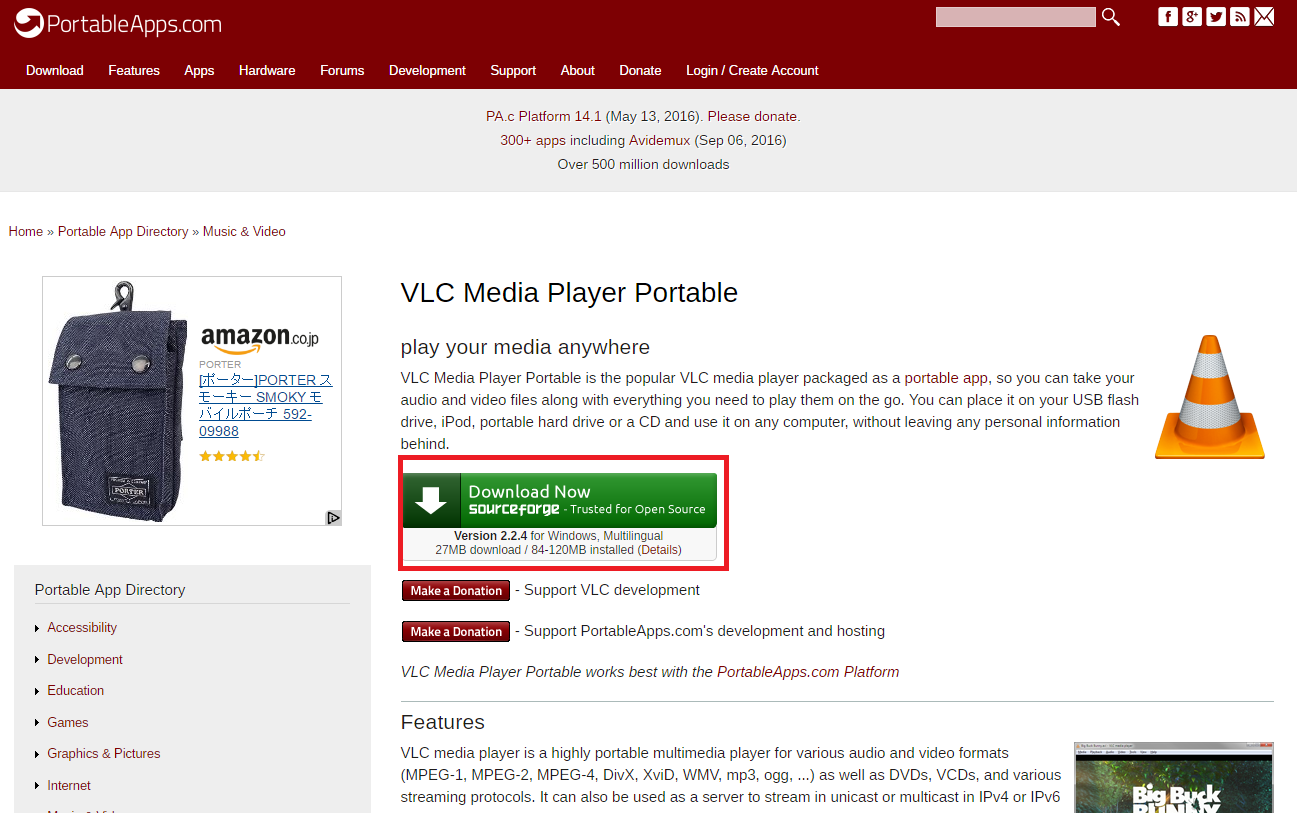Screen dimensions: 1297x813
Task: Open the PortableApps.com Platform link
Action: 808,672
